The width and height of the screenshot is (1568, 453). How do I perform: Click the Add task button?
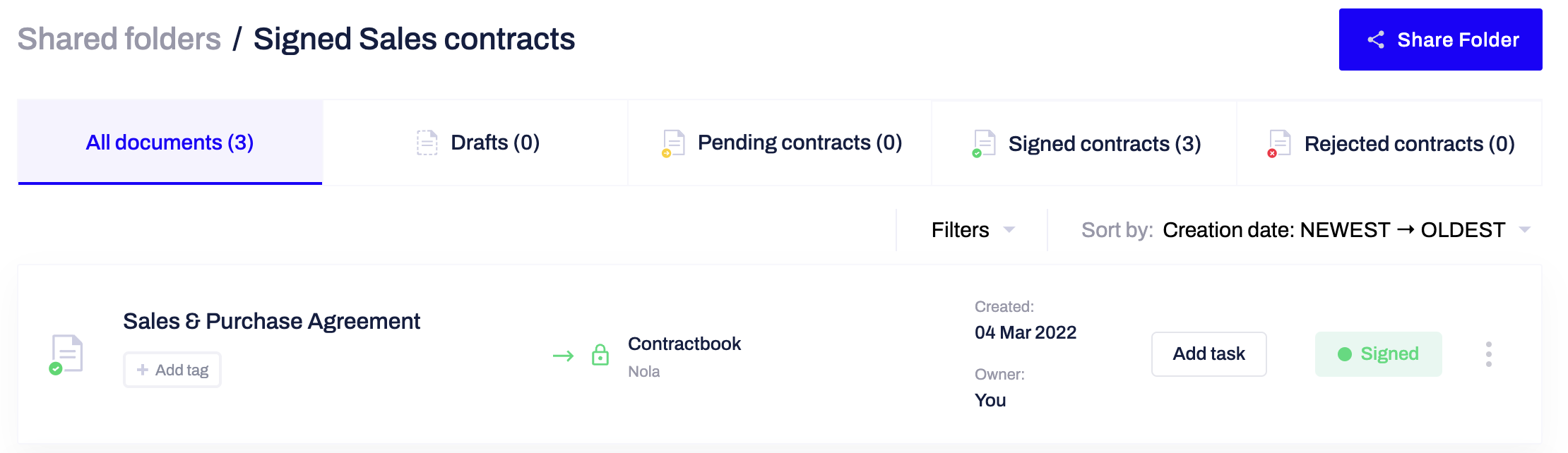1209,354
